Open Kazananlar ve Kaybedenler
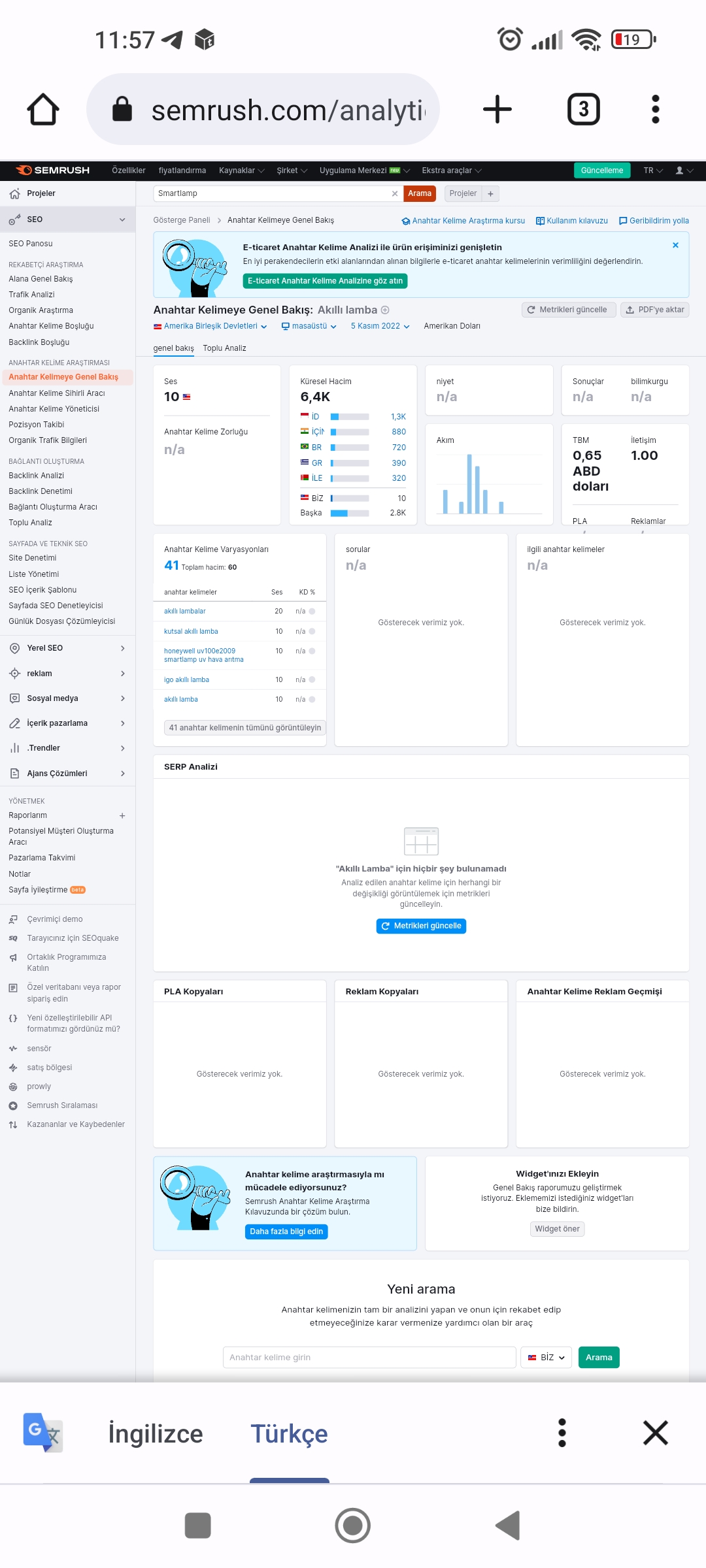Image resolution: width=706 pixels, height=1568 pixels. (76, 1124)
